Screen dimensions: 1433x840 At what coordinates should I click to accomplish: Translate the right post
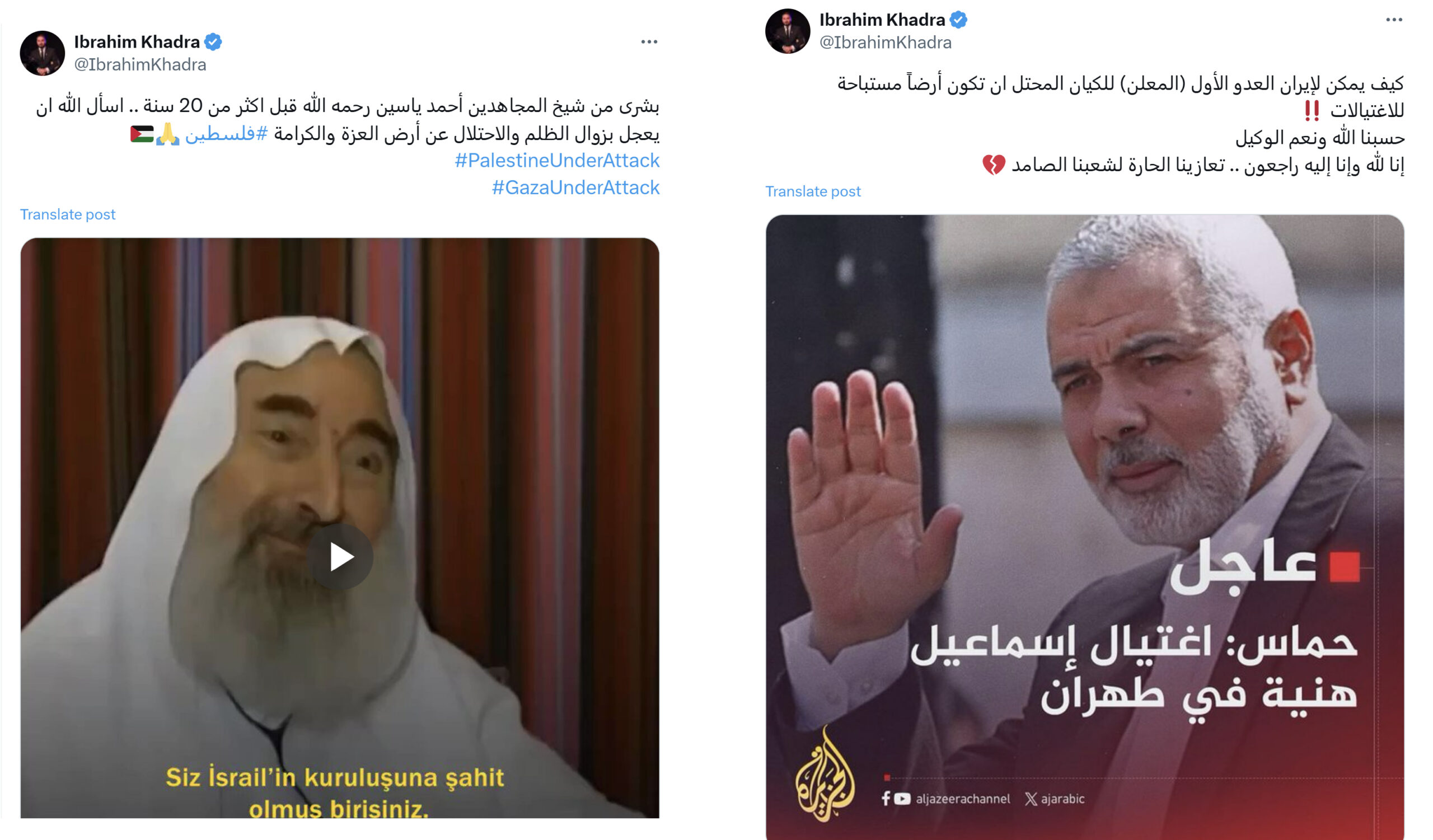[813, 191]
